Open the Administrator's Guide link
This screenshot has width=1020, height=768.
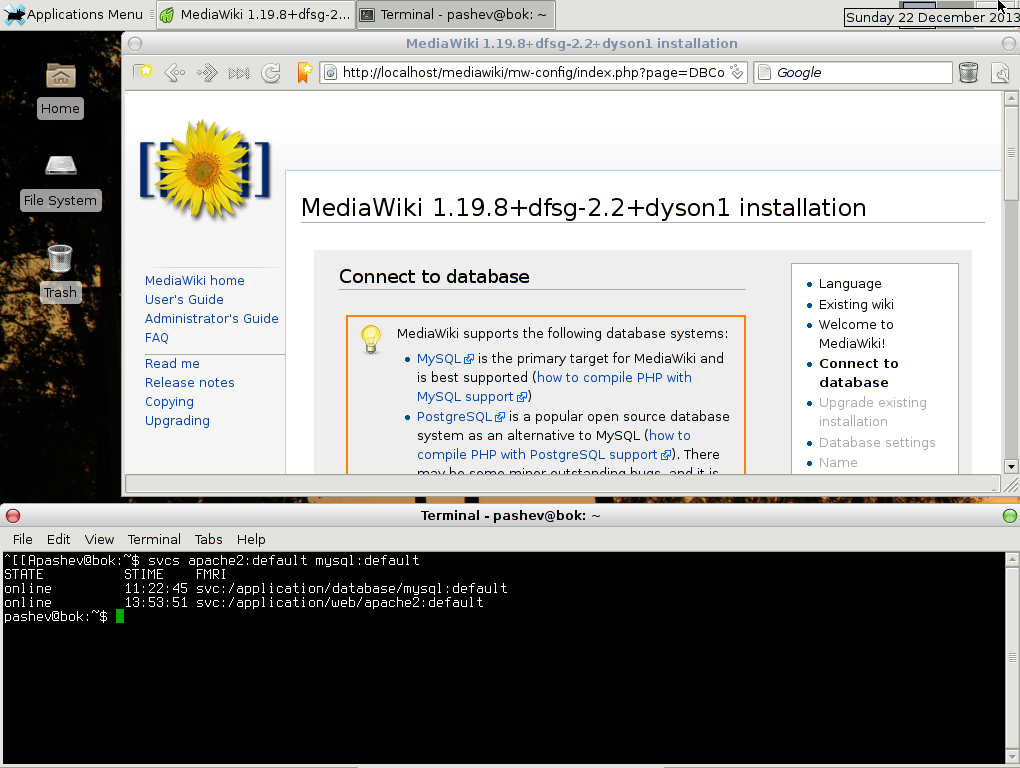click(211, 318)
